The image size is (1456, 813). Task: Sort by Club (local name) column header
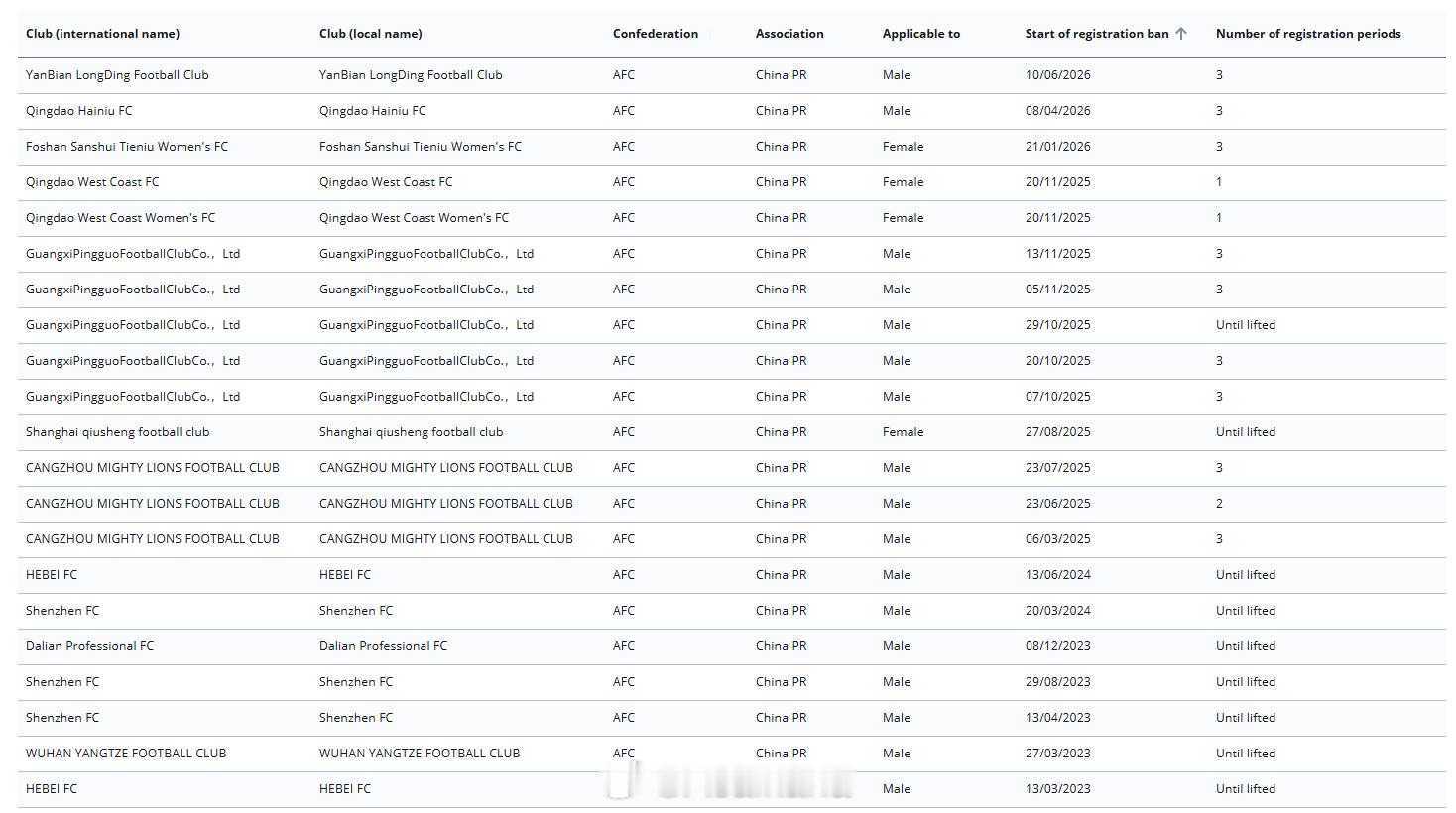pyautogui.click(x=371, y=34)
